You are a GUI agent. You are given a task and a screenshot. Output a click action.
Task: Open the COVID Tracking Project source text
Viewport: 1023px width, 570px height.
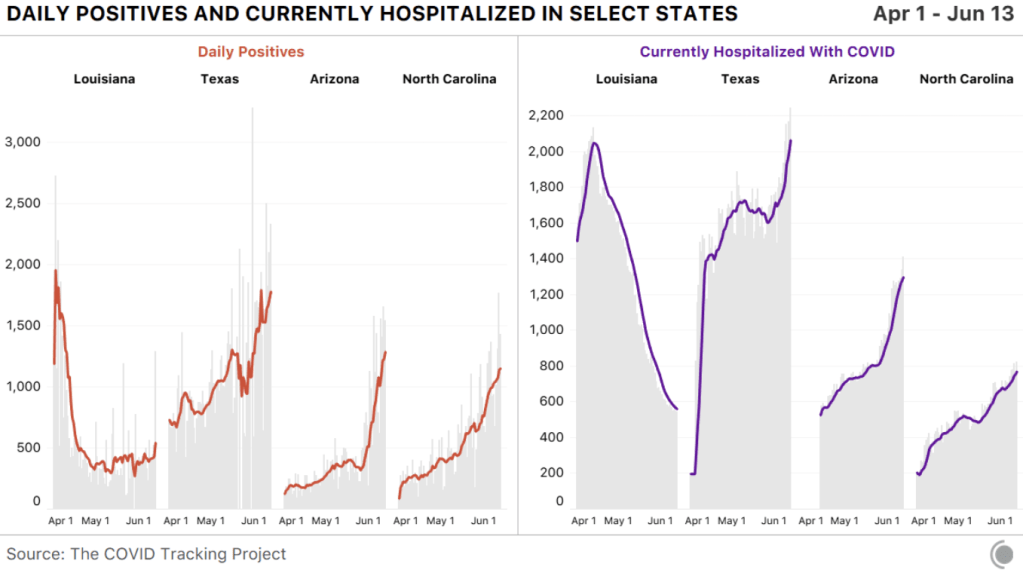pyautogui.click(x=146, y=554)
